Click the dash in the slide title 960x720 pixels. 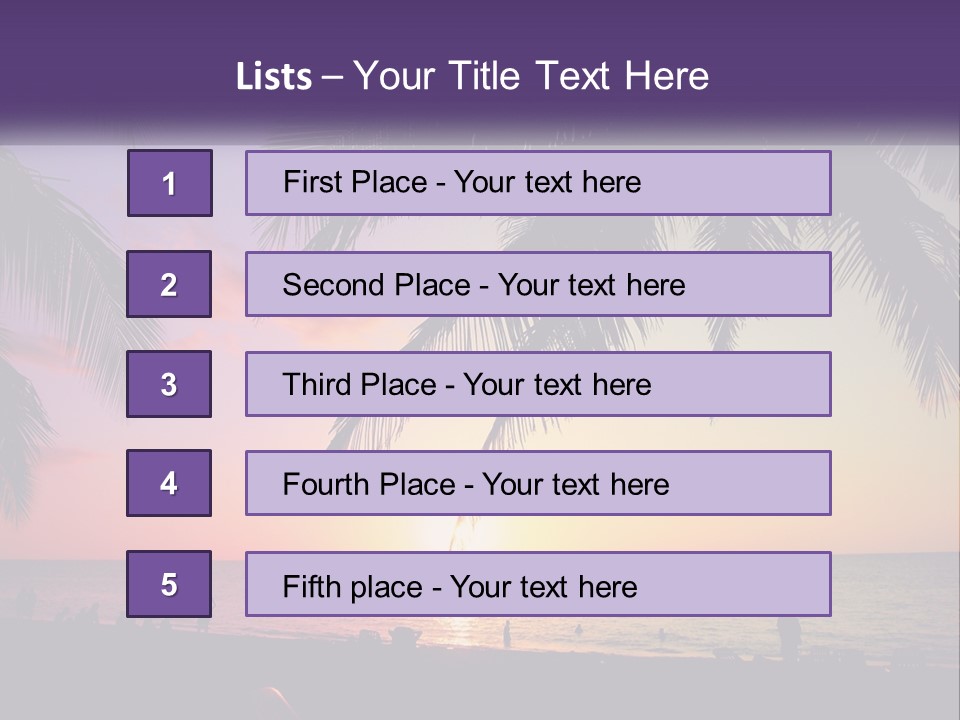pyautogui.click(x=333, y=77)
